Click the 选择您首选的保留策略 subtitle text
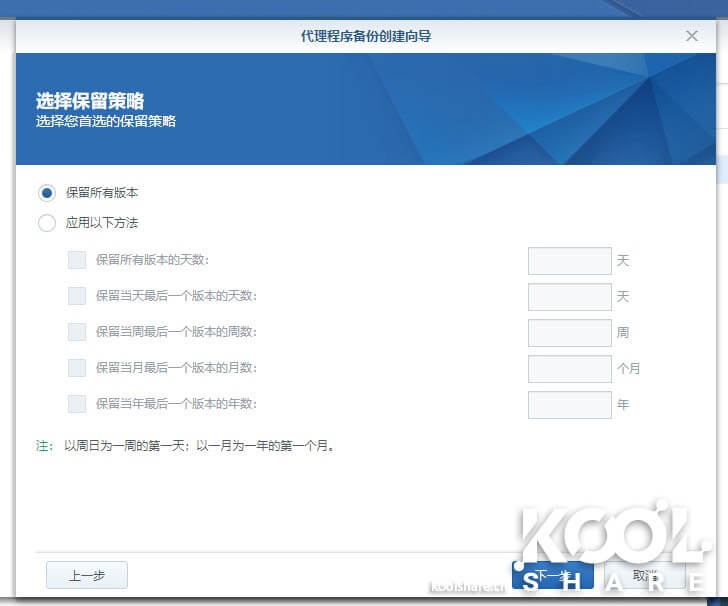Screen dimensions: 728x606 pyautogui.click(x=106, y=121)
